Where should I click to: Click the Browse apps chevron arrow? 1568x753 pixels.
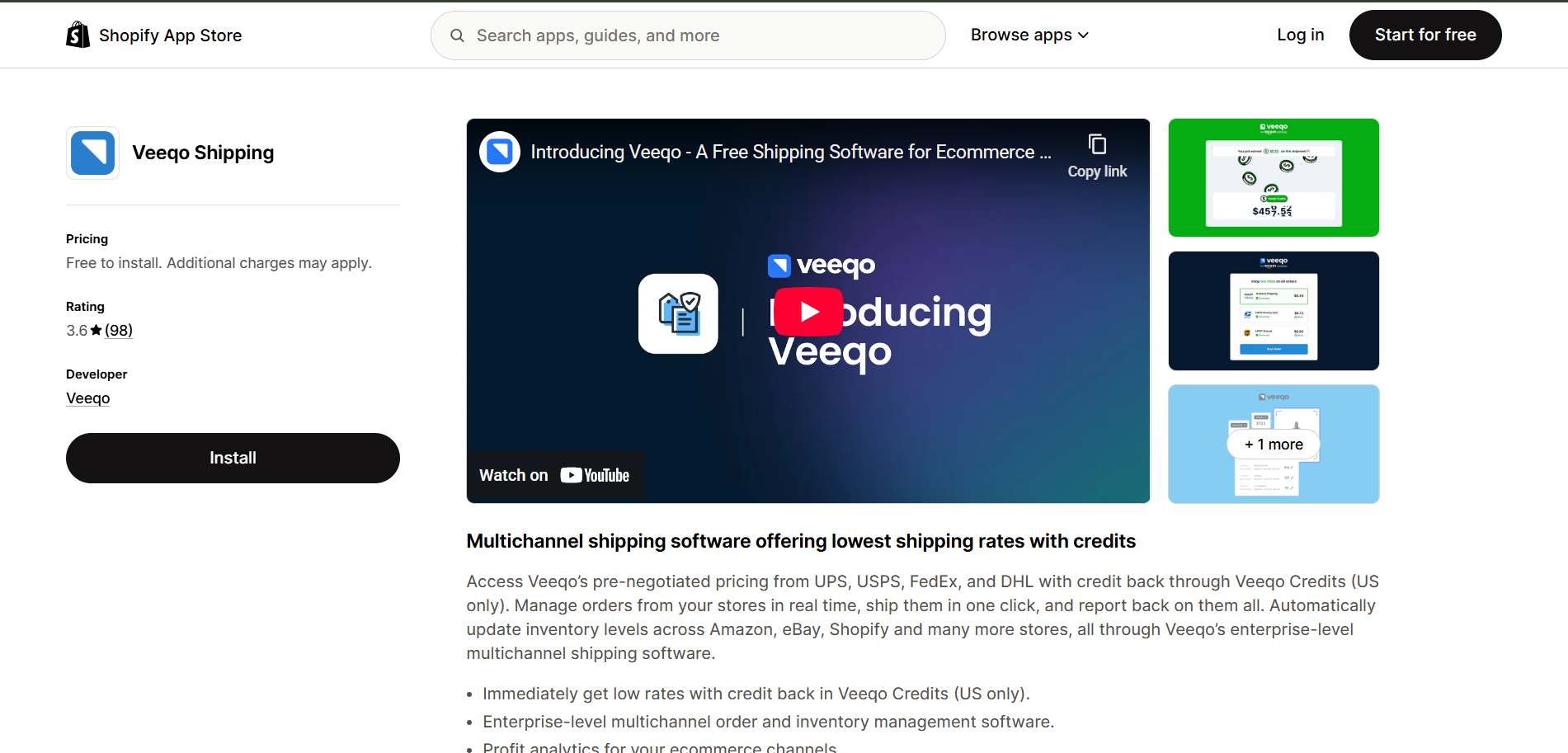click(1083, 35)
